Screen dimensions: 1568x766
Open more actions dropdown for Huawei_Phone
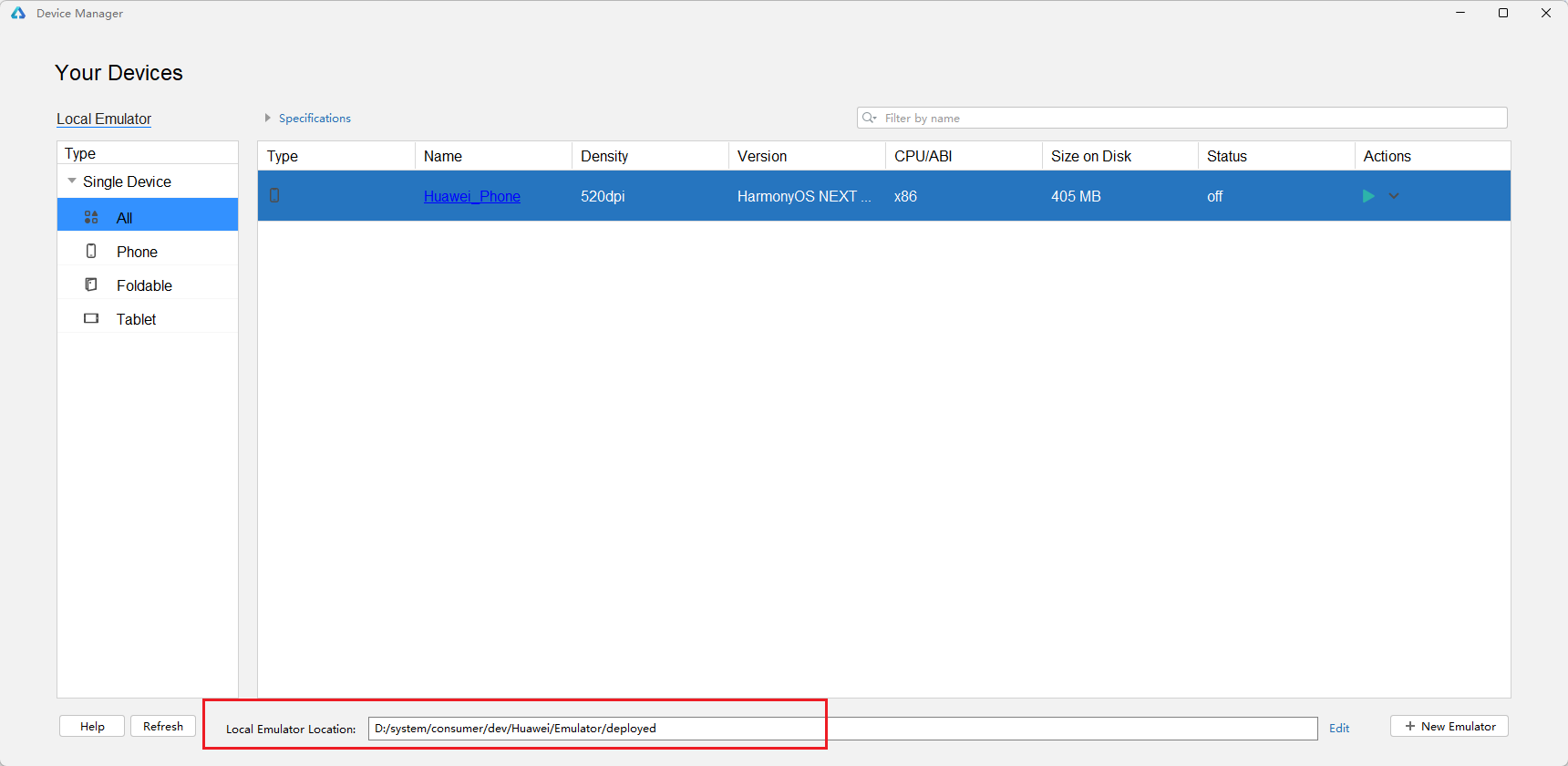1394,196
